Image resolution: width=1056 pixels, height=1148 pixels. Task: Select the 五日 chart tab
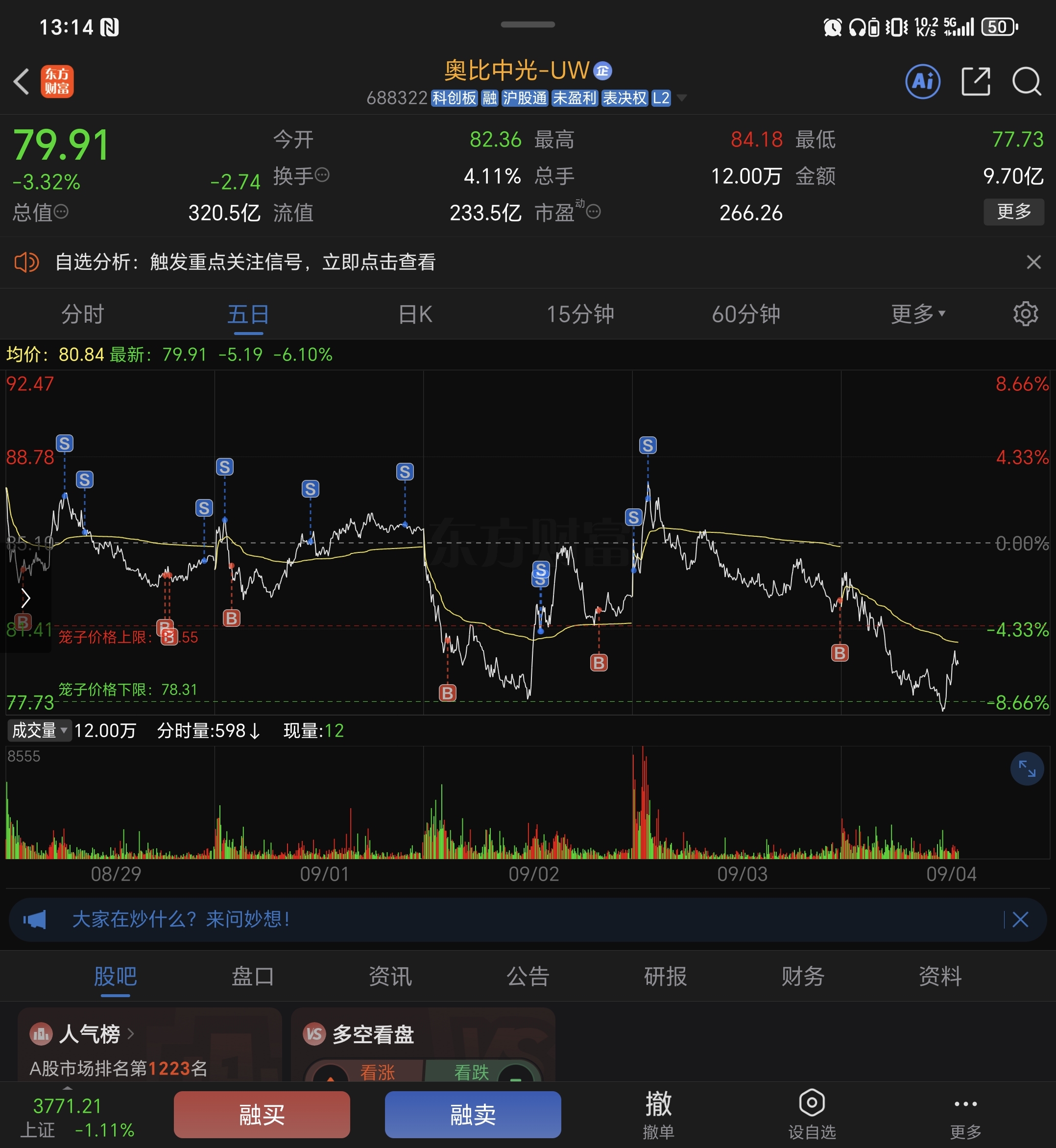point(248,314)
